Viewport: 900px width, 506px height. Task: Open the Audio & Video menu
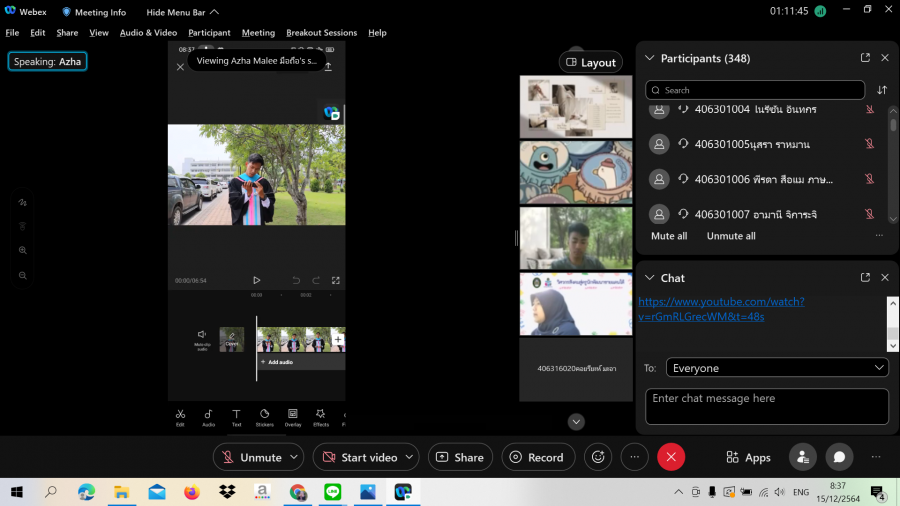coord(148,32)
